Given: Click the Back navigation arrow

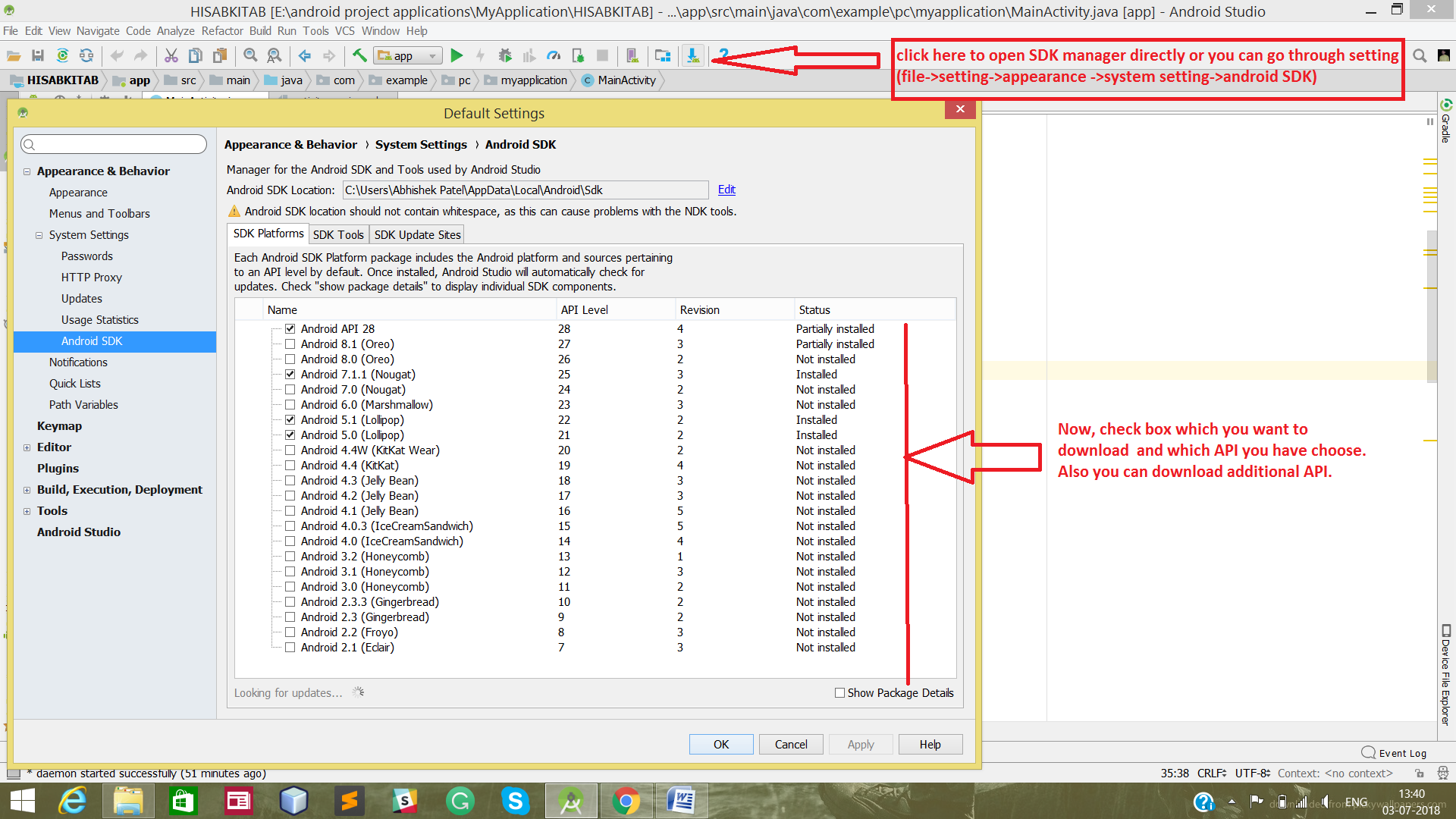Looking at the screenshot, I should pyautogui.click(x=305, y=55).
